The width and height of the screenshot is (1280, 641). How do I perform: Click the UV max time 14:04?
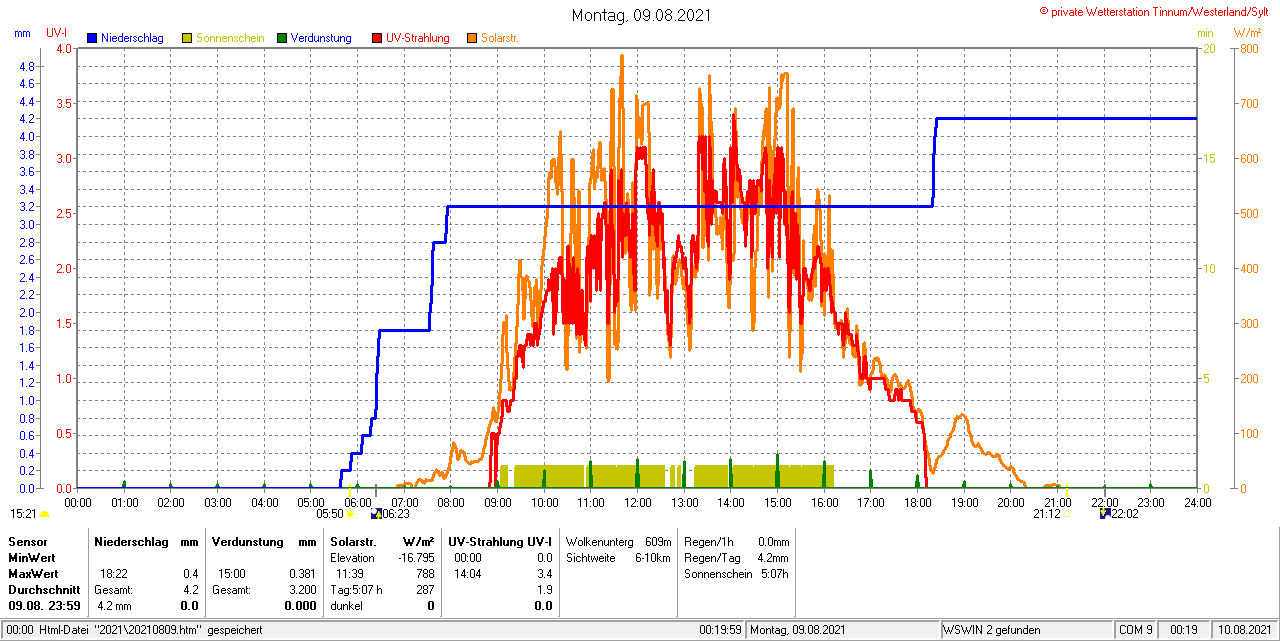tap(468, 574)
